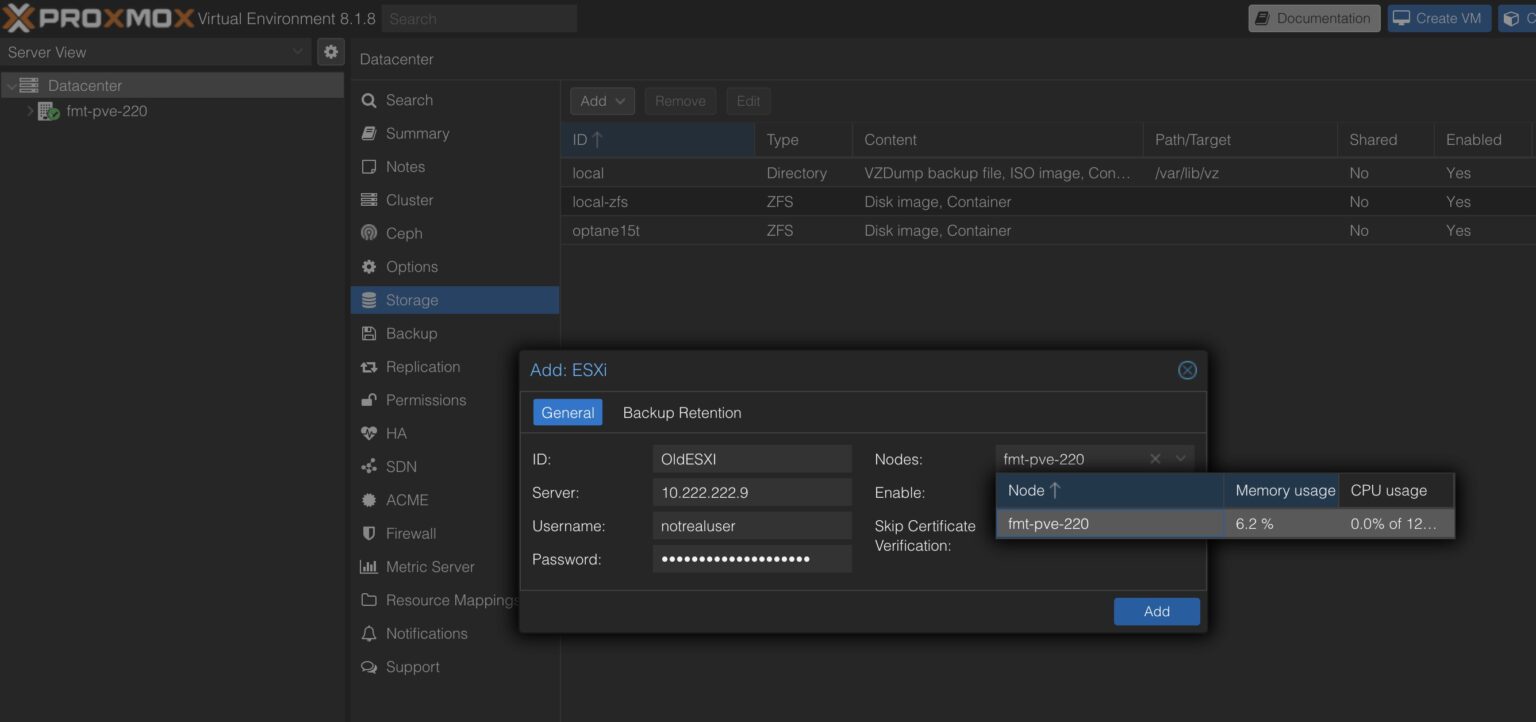This screenshot has width=1536, height=722.
Task: Select the General tab in dialog
Action: (x=567, y=412)
